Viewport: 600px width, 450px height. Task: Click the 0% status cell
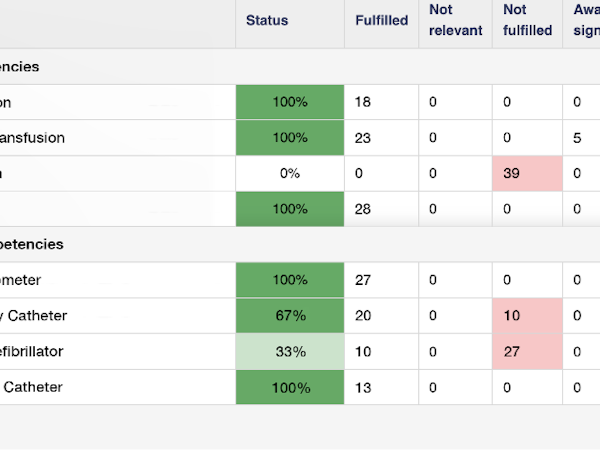tap(290, 173)
